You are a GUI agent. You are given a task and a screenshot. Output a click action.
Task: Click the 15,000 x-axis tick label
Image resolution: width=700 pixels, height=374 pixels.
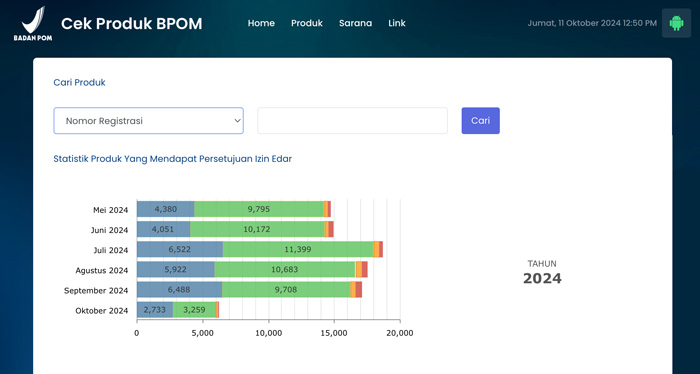pos(334,333)
